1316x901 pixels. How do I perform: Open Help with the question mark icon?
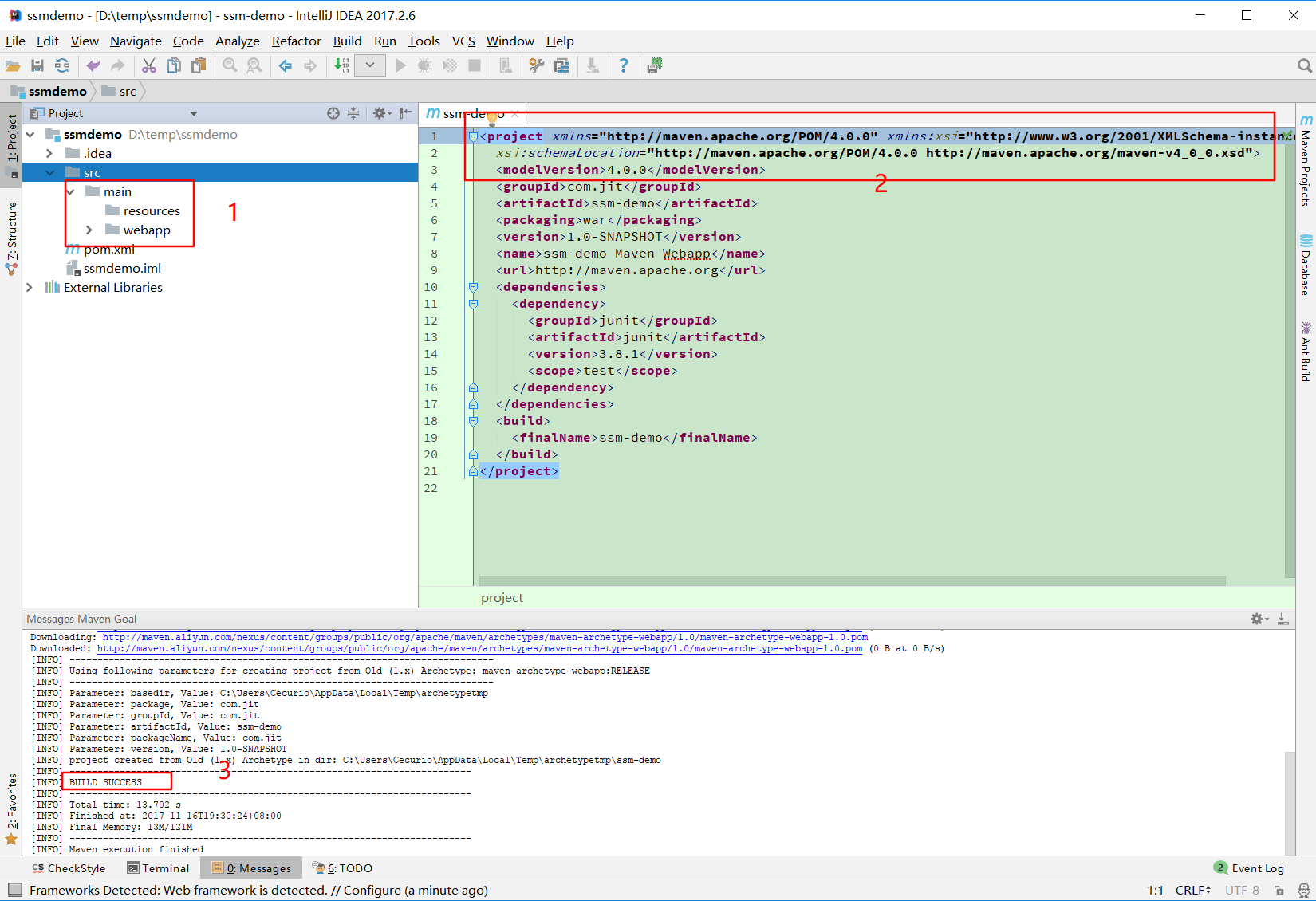pyautogui.click(x=624, y=66)
